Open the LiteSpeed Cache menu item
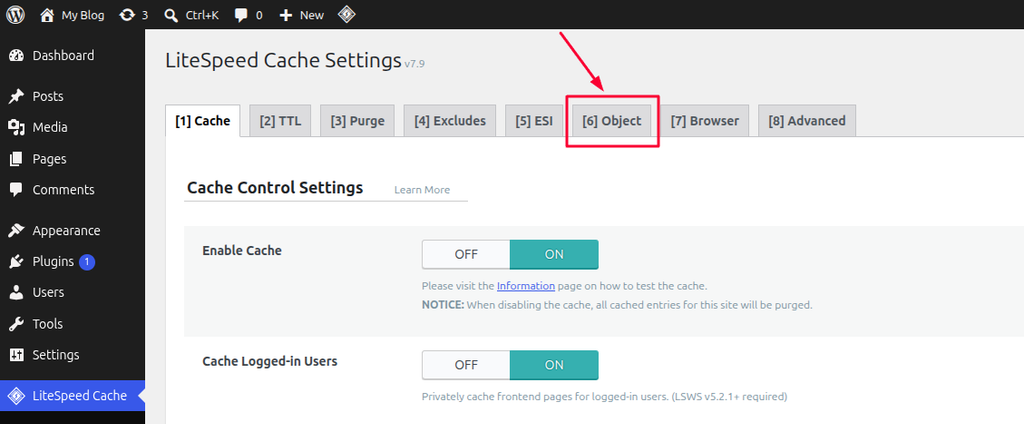Viewport: 1024px width, 424px height. (x=72, y=396)
